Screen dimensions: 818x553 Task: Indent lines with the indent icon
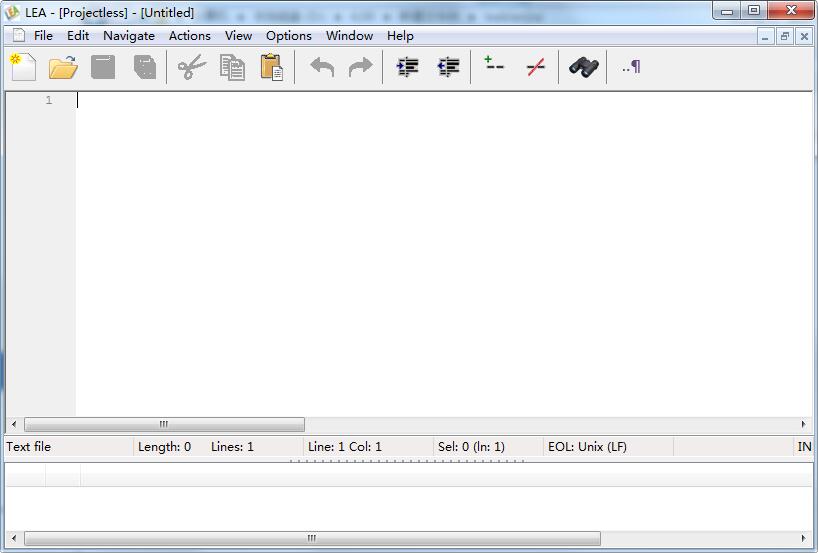(x=407, y=67)
